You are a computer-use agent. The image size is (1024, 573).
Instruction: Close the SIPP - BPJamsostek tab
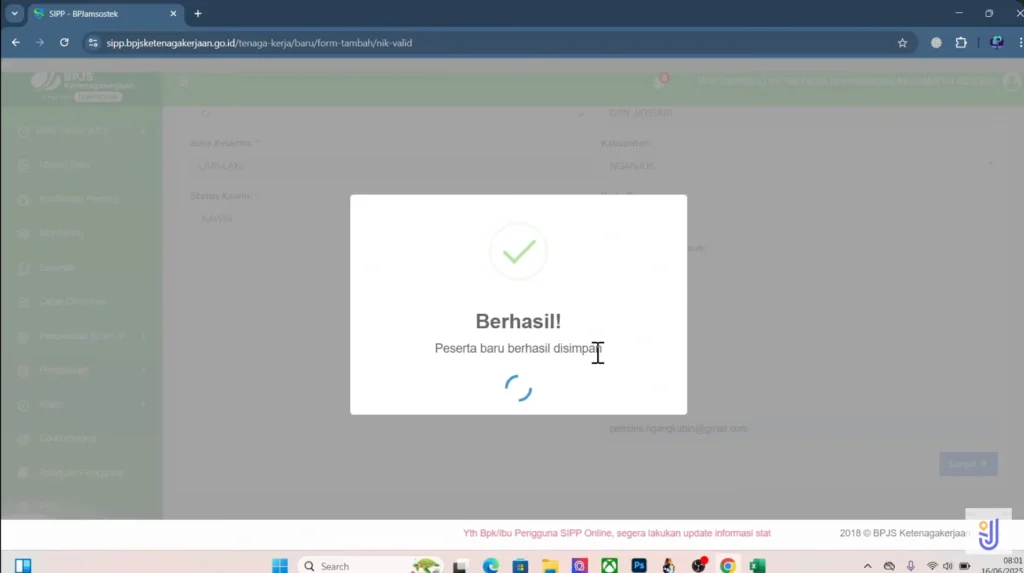coord(173,14)
